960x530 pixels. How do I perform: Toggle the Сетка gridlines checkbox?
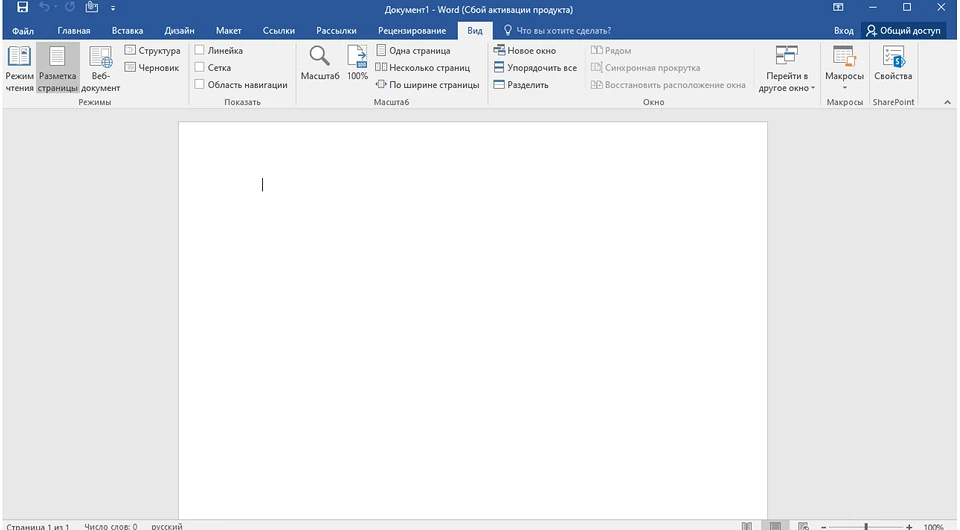200,68
